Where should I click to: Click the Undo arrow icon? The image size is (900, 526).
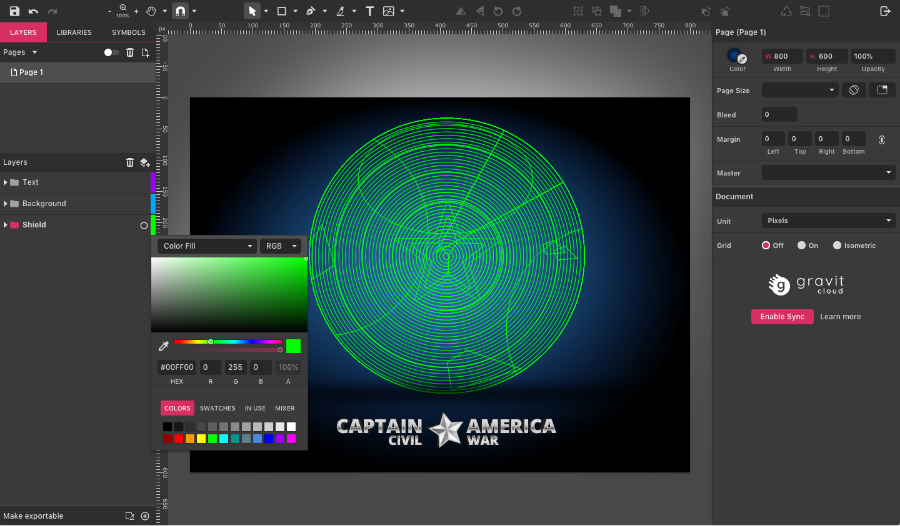tap(33, 11)
